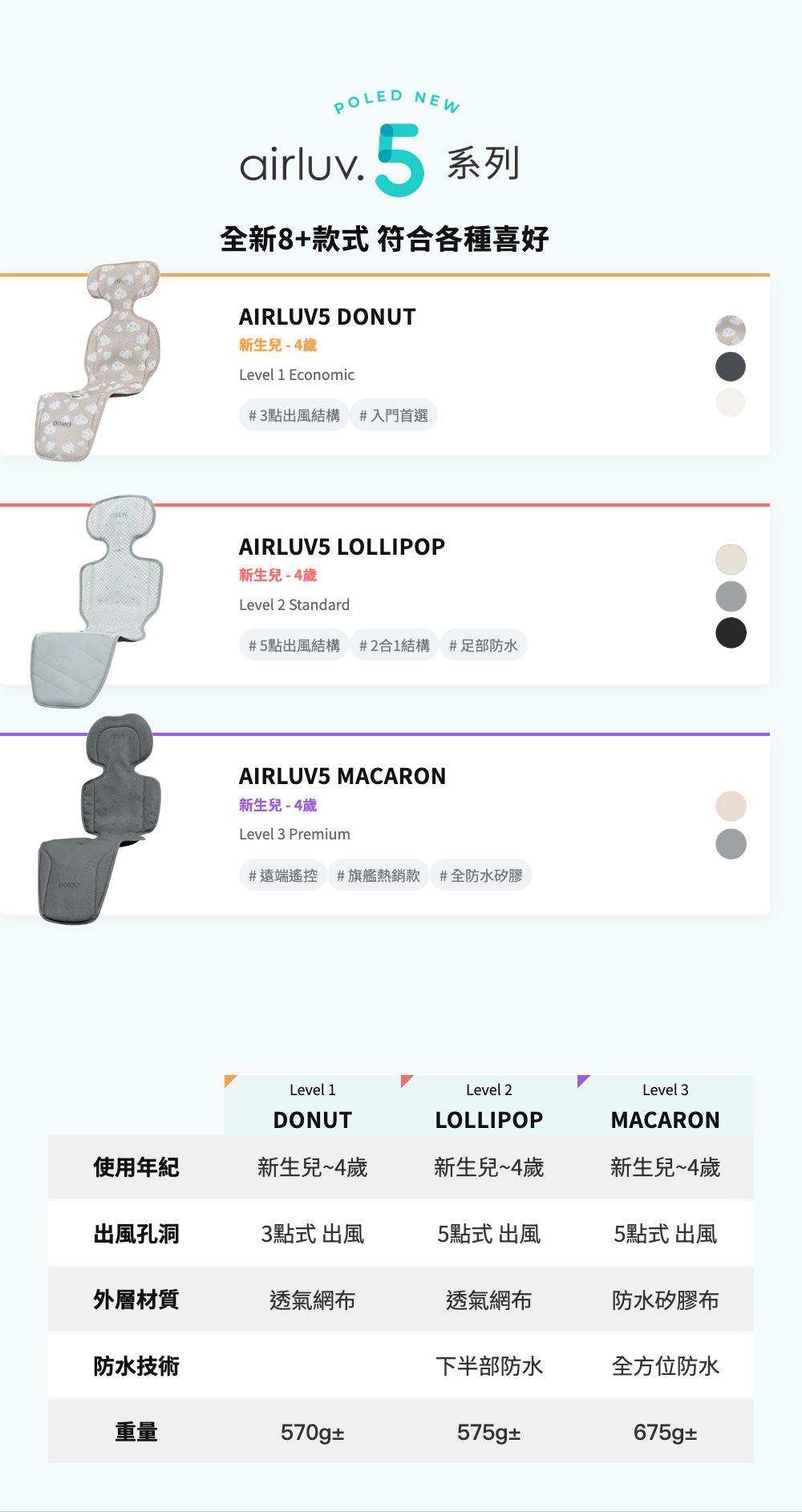Image resolution: width=802 pixels, height=1512 pixels.
Task: Pick the black Lollipop color swatch
Action: coord(731,633)
